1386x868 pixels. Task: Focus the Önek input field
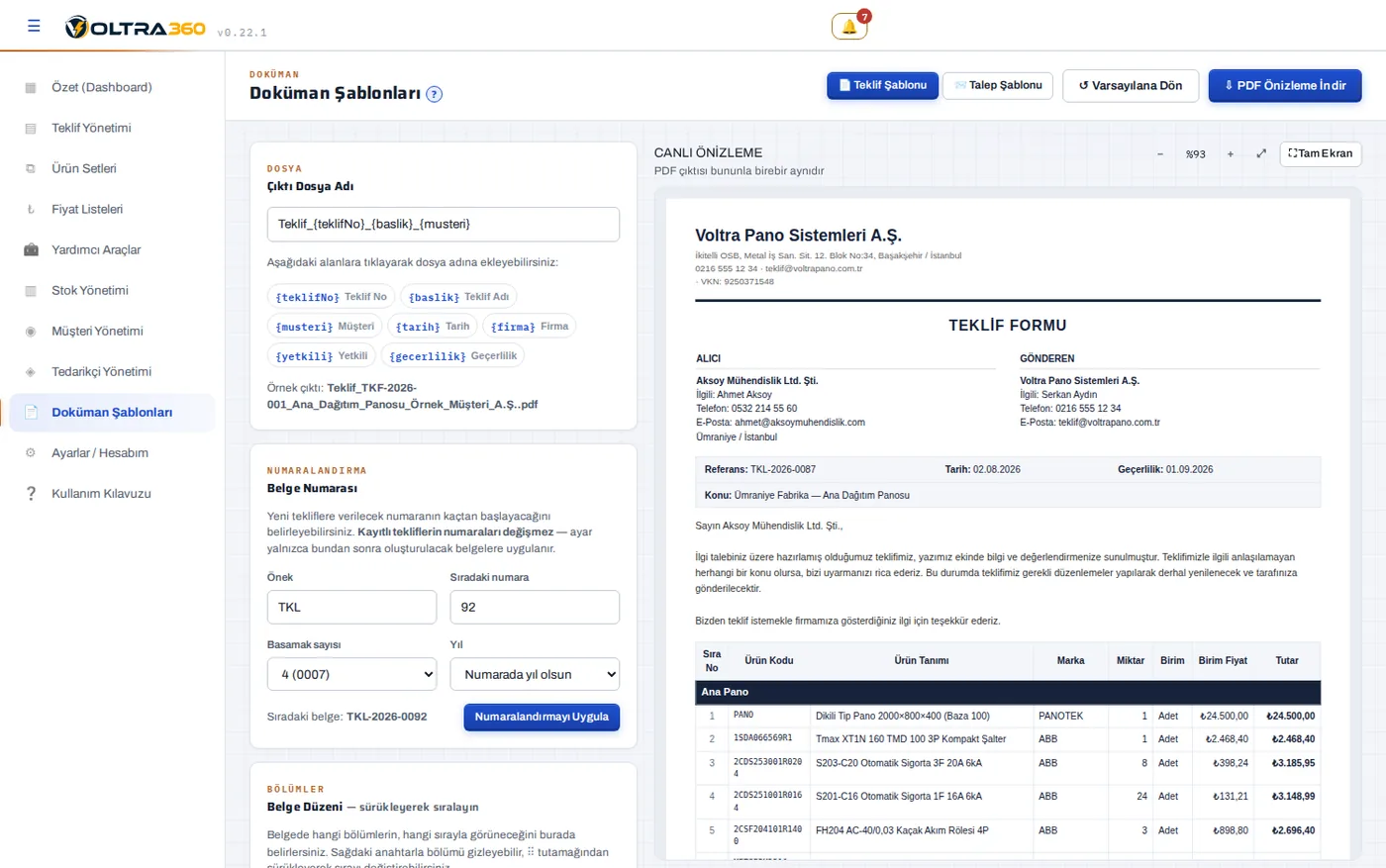(351, 608)
